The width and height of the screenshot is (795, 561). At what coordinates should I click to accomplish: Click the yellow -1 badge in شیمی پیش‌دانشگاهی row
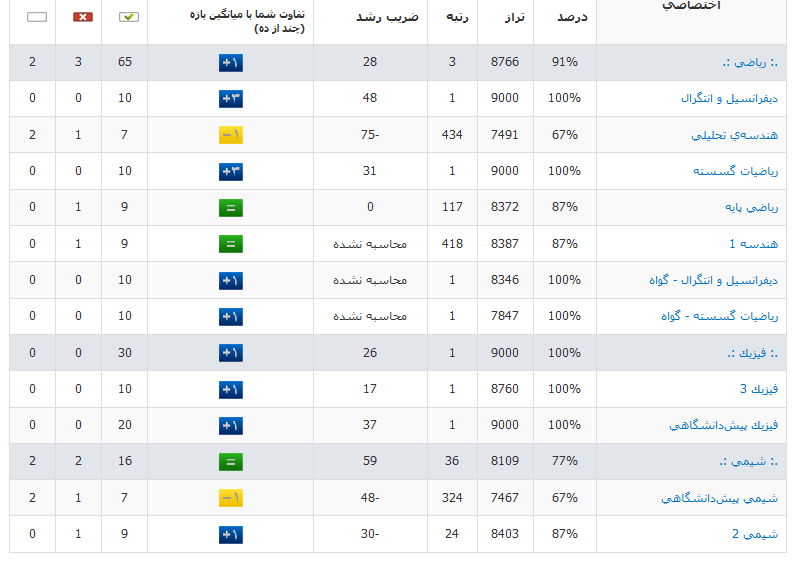pos(231,498)
